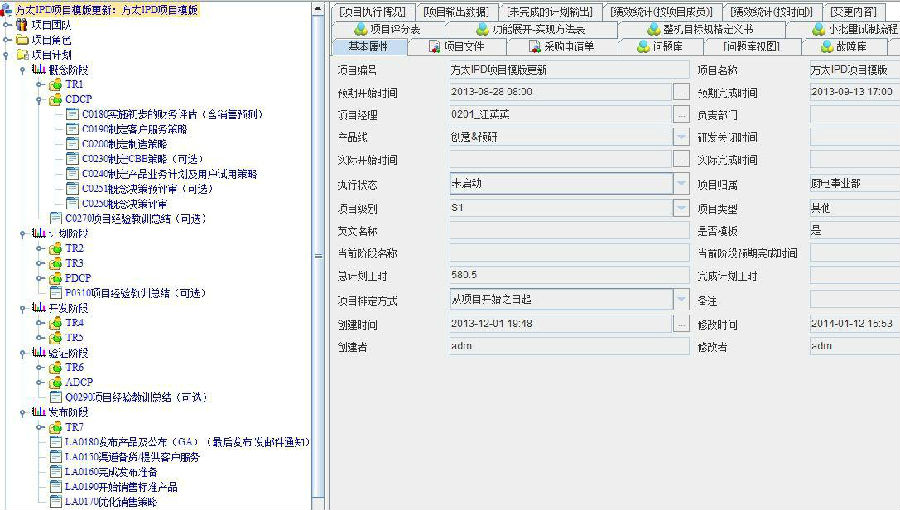Click the C0190 task document icon

tap(72, 129)
